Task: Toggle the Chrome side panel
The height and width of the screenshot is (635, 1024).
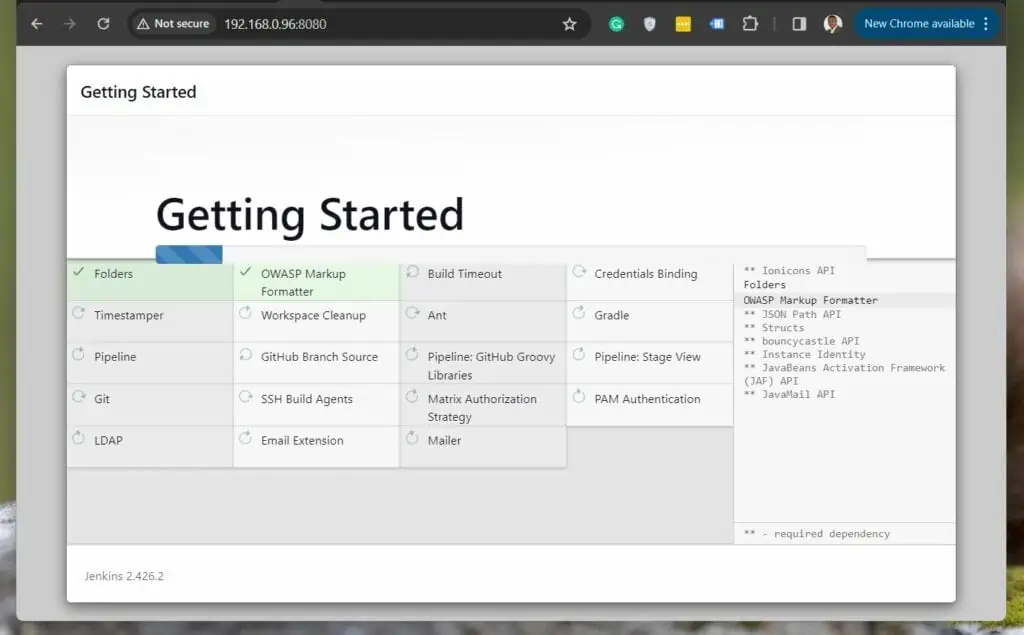Action: click(x=799, y=24)
